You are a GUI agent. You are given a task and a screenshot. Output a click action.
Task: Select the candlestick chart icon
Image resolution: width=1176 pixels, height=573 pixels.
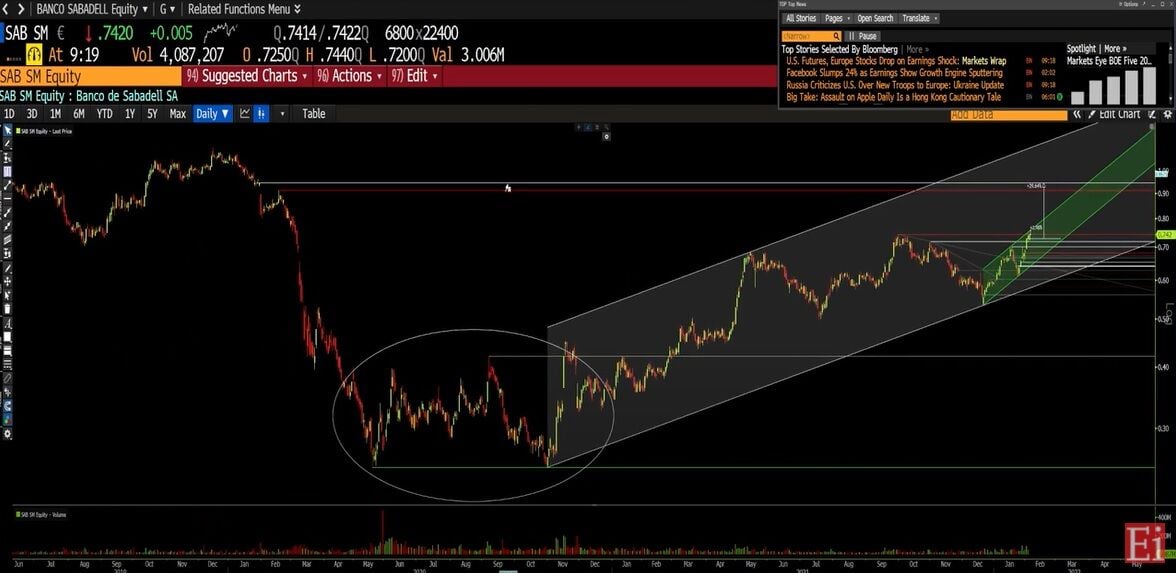click(261, 114)
